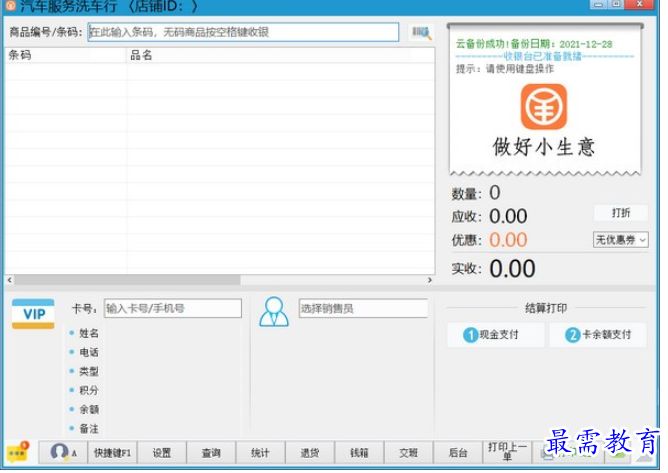Open the yellow message notification icon
The width and height of the screenshot is (668, 473).
(x=17, y=452)
